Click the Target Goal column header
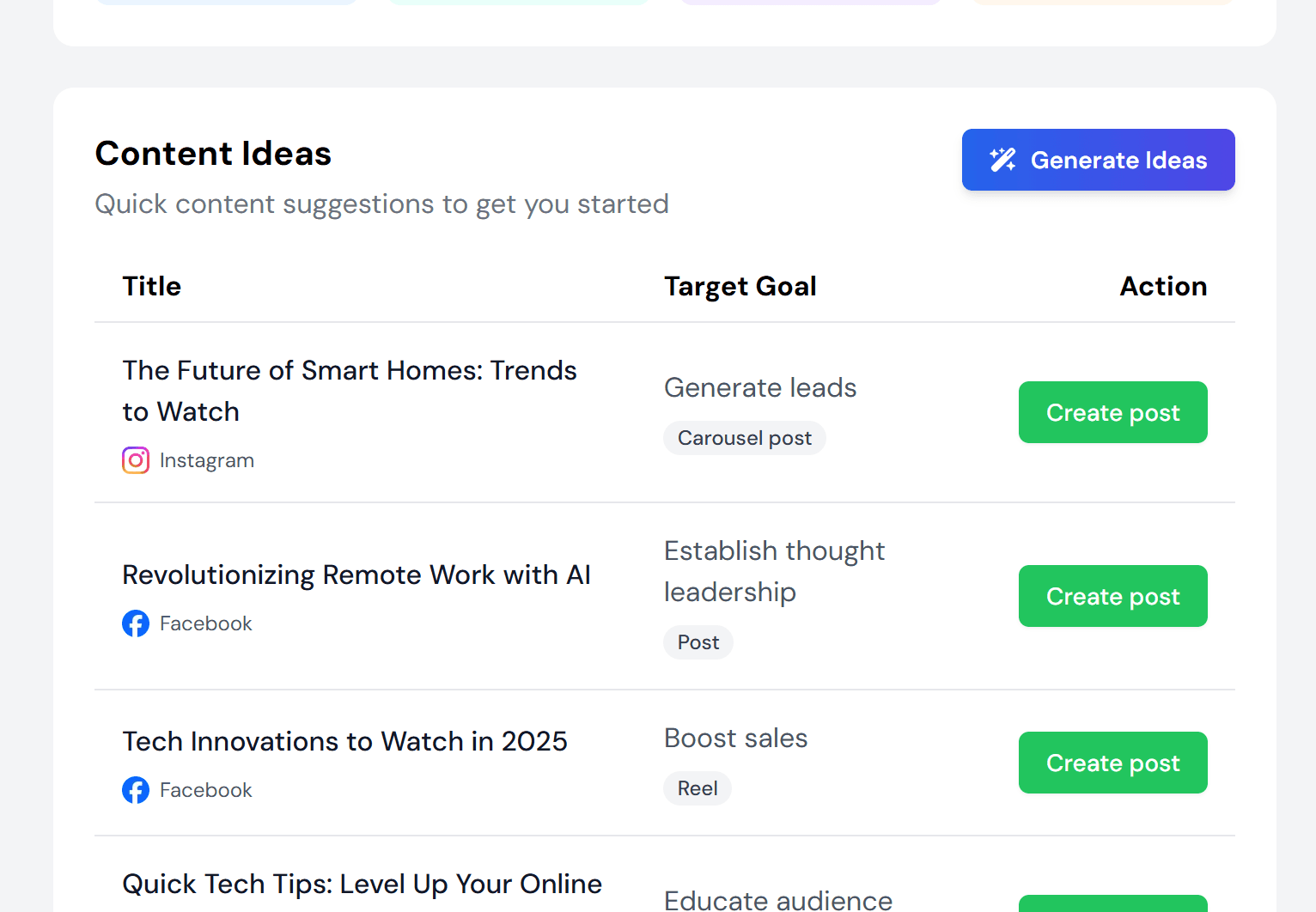 tap(740, 286)
